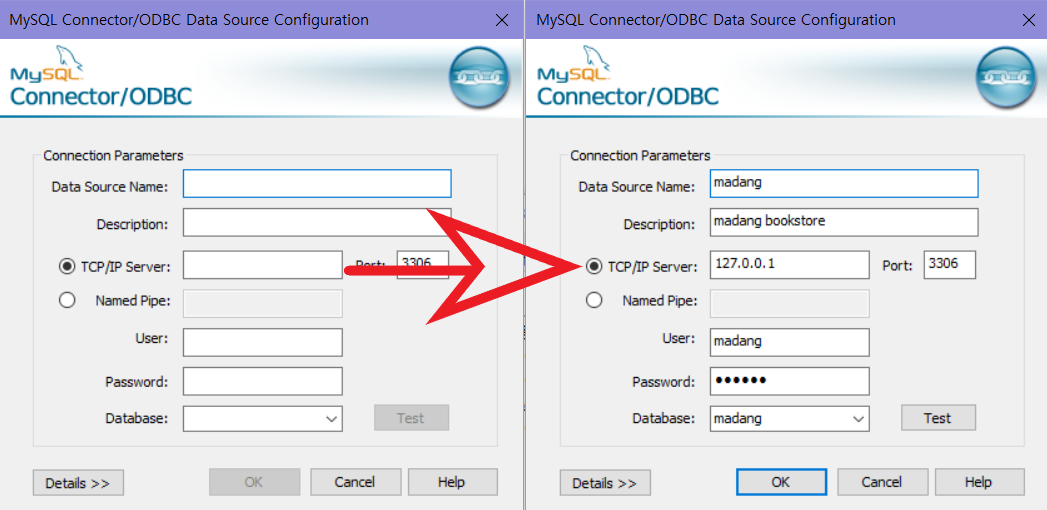This screenshot has height=510, width=1047.
Task: Click the User label in left dialog
Action: (x=152, y=338)
